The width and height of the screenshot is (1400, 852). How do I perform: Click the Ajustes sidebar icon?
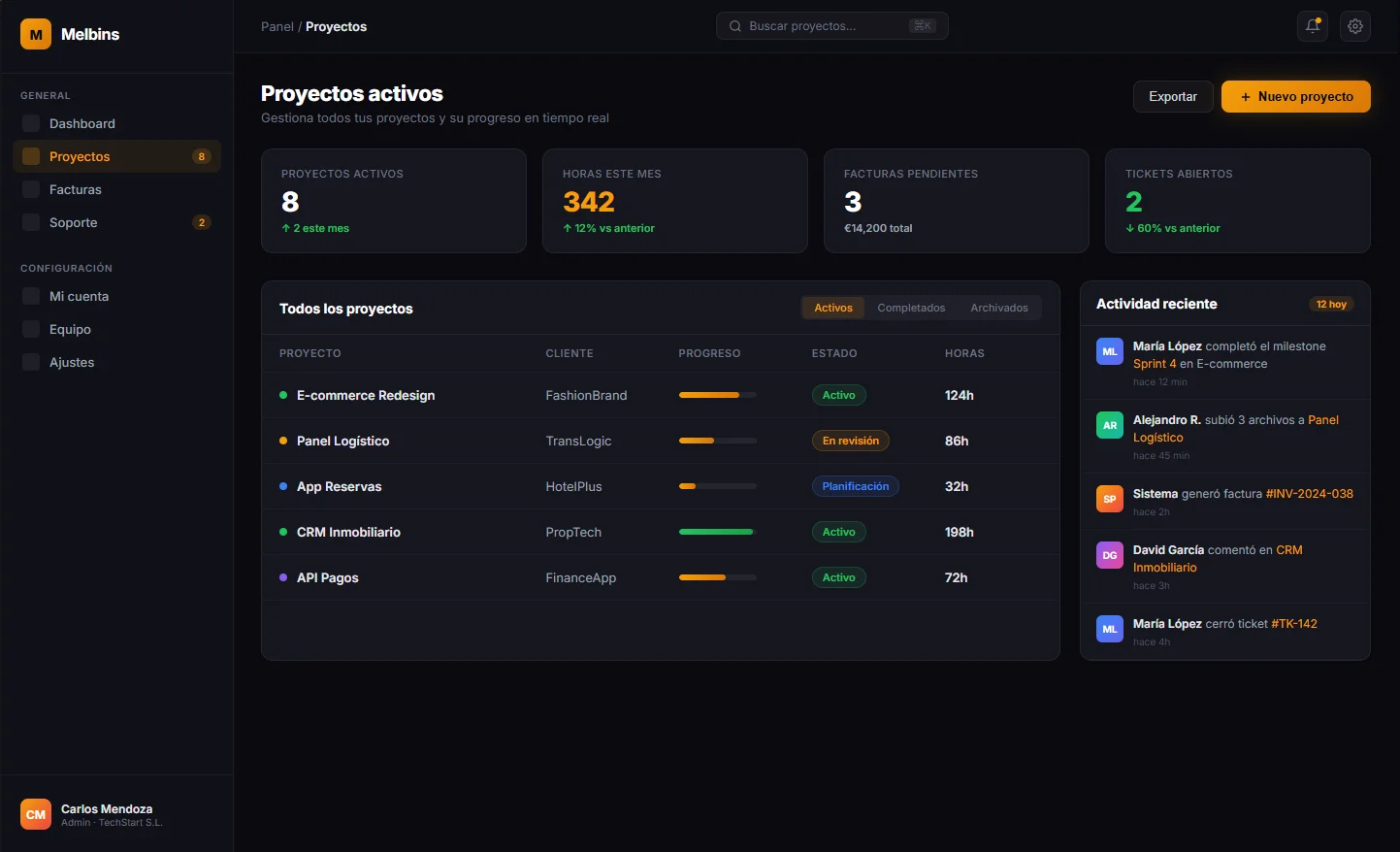[30, 362]
